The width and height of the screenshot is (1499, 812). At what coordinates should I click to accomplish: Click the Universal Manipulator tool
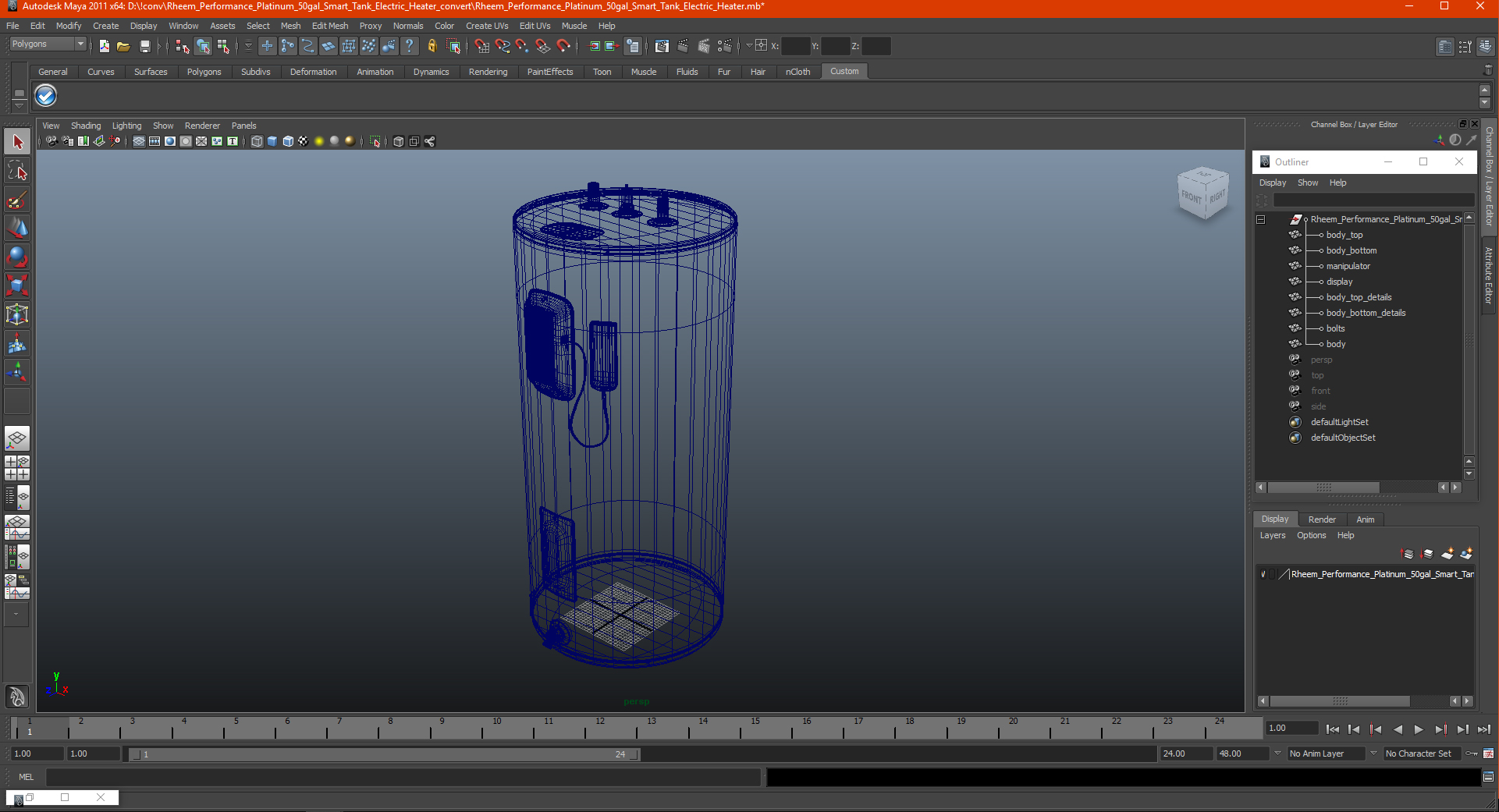point(17,314)
